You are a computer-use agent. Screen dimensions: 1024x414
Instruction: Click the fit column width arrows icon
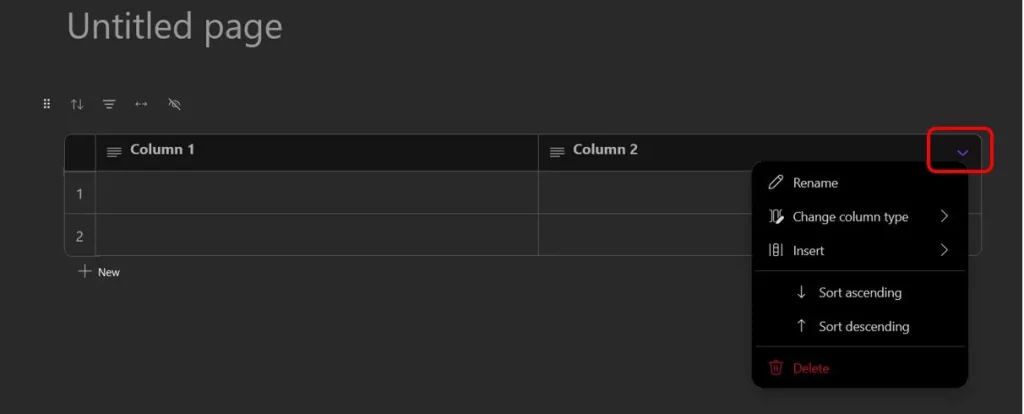[141, 104]
